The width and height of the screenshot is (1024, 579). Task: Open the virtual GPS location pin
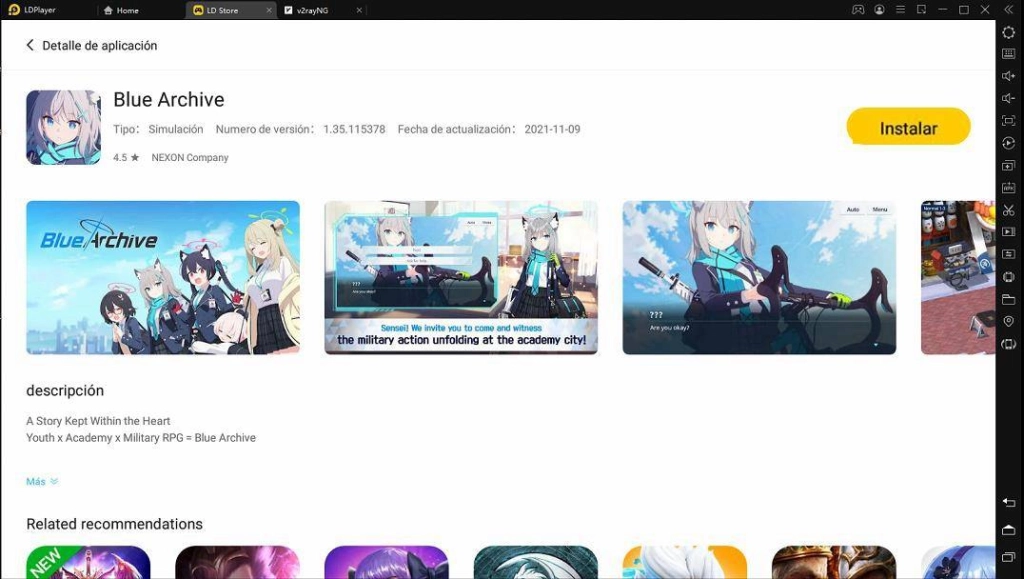point(1008,322)
